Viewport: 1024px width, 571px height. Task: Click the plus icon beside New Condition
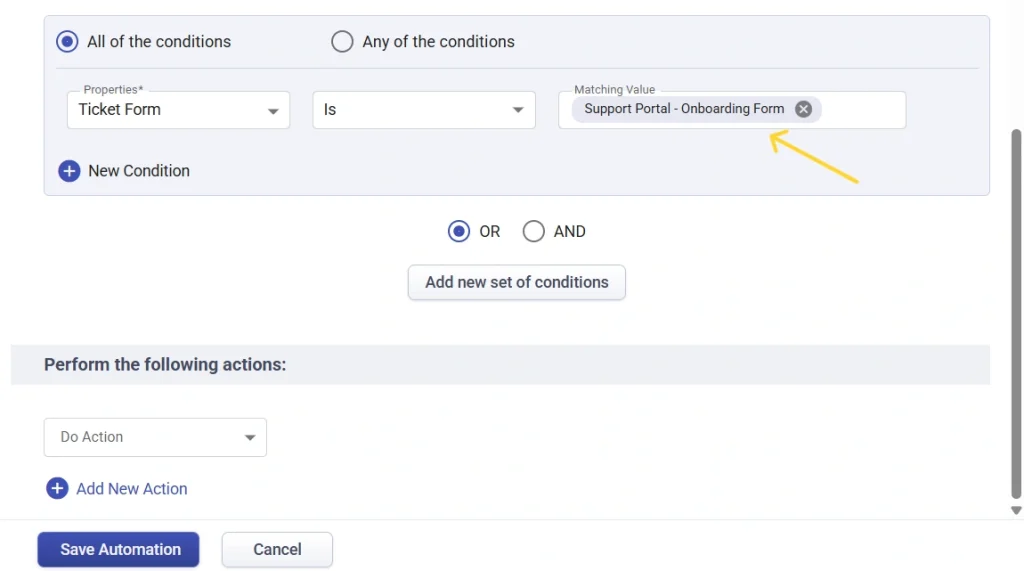pyautogui.click(x=69, y=171)
